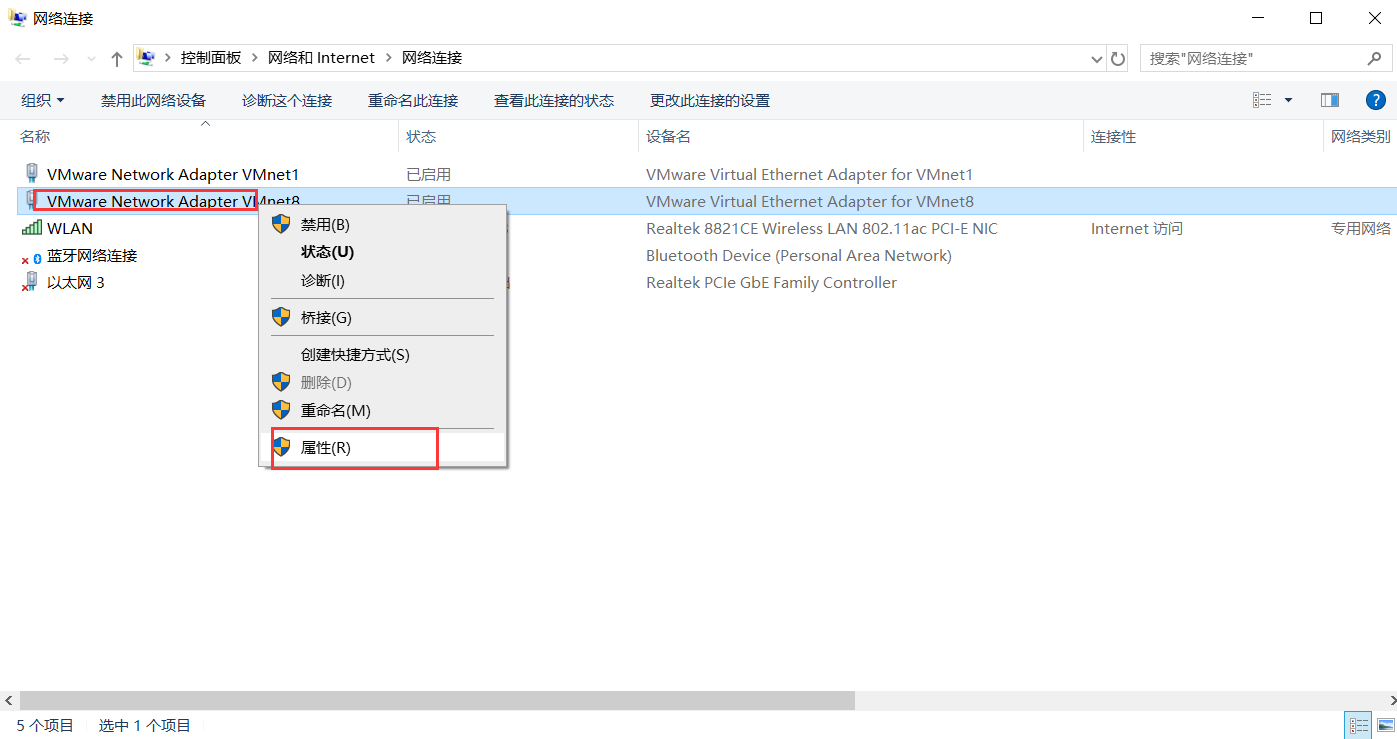Click Bluetooth Device (Personal Area Network) text
This screenshot has width=1397, height=739.
tap(798, 256)
